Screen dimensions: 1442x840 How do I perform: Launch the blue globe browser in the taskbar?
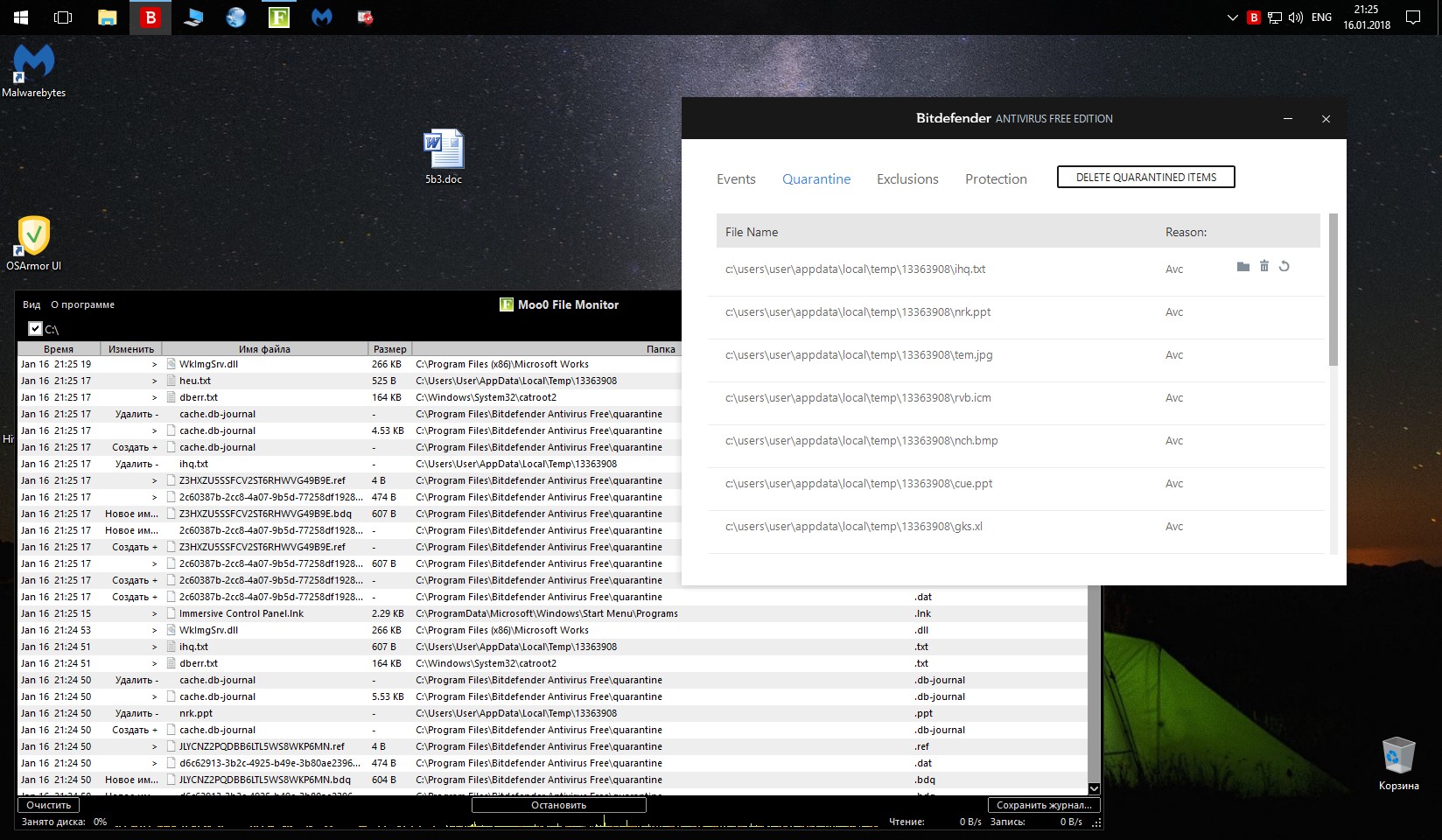(236, 17)
